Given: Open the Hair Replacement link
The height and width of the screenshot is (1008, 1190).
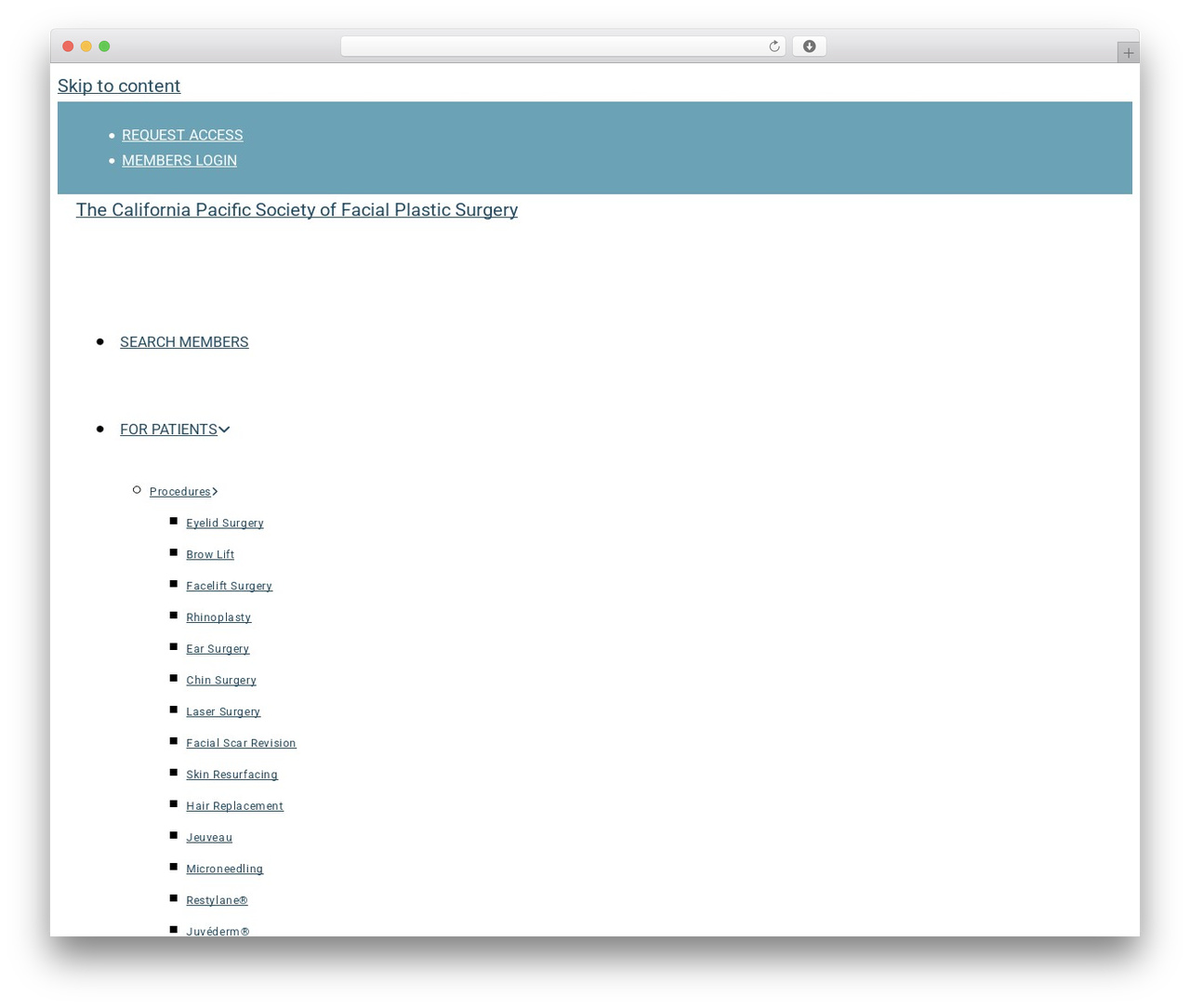Looking at the screenshot, I should tap(234, 806).
